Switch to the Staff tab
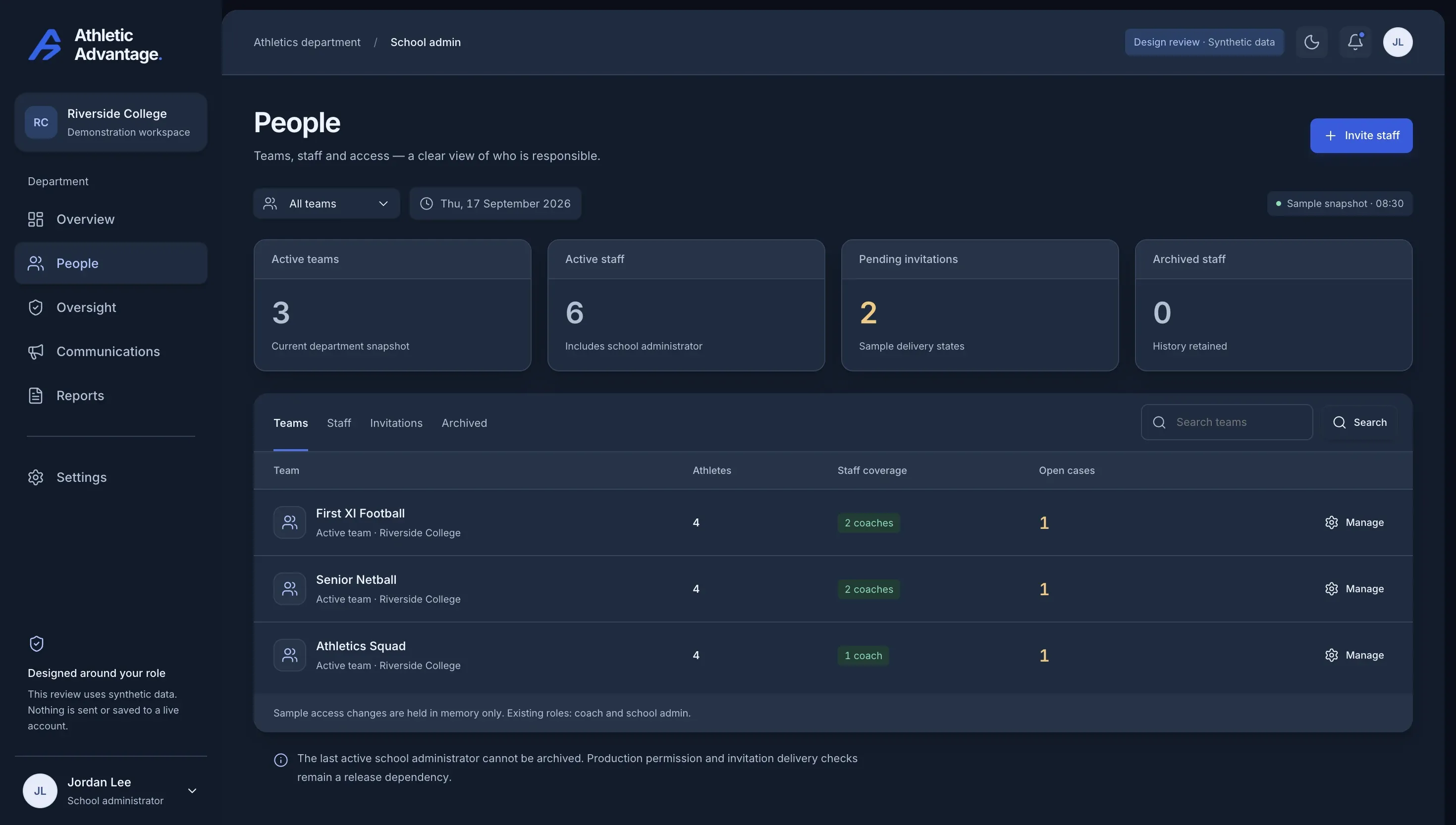The image size is (1456, 825). click(x=339, y=423)
